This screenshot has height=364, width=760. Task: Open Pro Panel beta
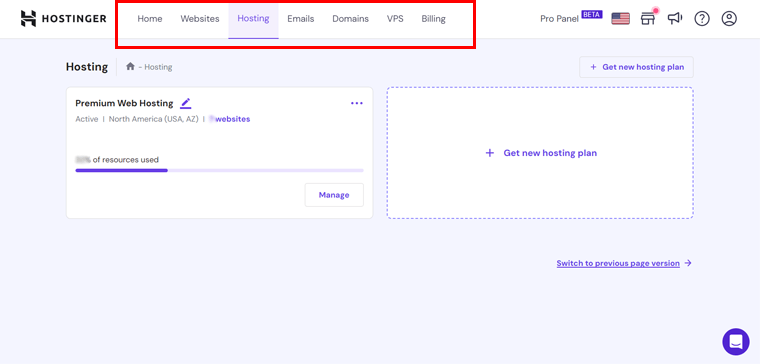pos(571,18)
